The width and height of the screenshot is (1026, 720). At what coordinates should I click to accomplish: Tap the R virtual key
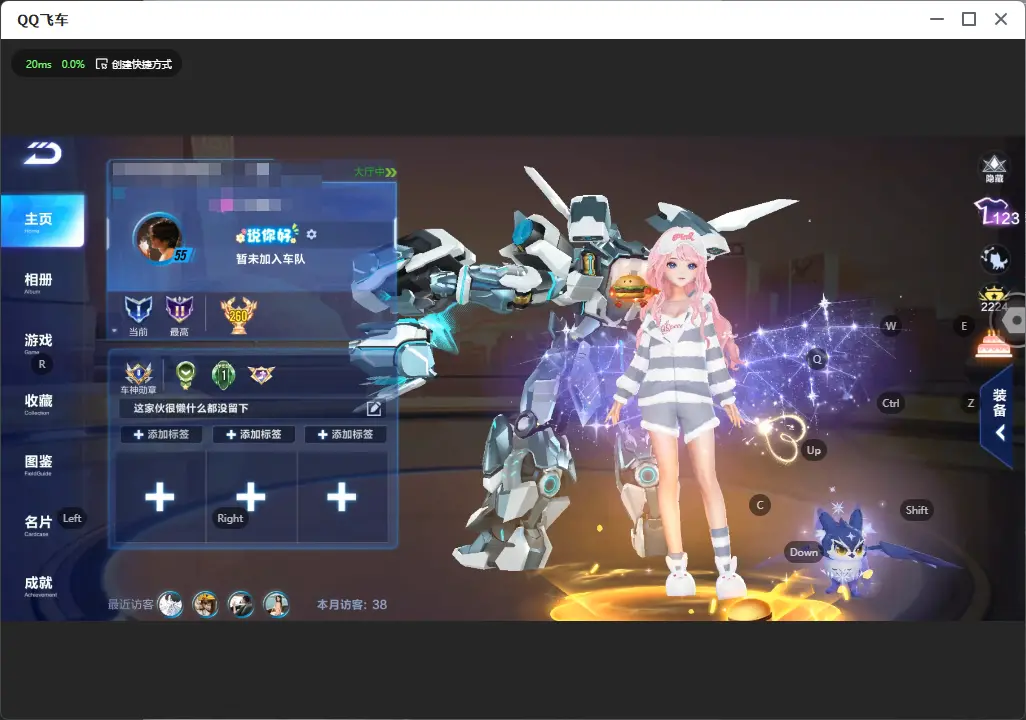(x=42, y=365)
